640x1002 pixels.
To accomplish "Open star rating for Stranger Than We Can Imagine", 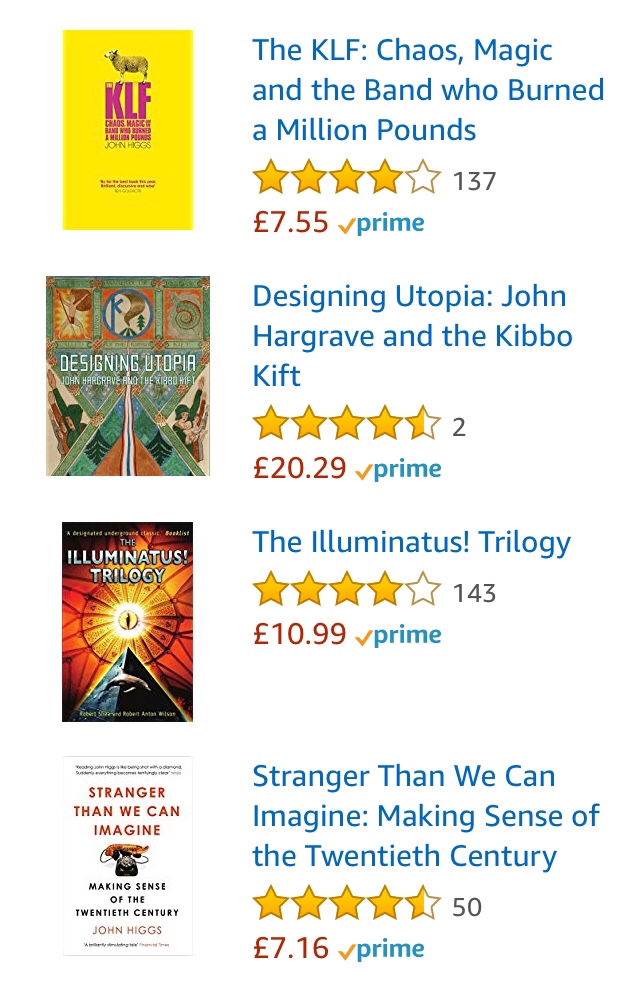I will pos(346,907).
